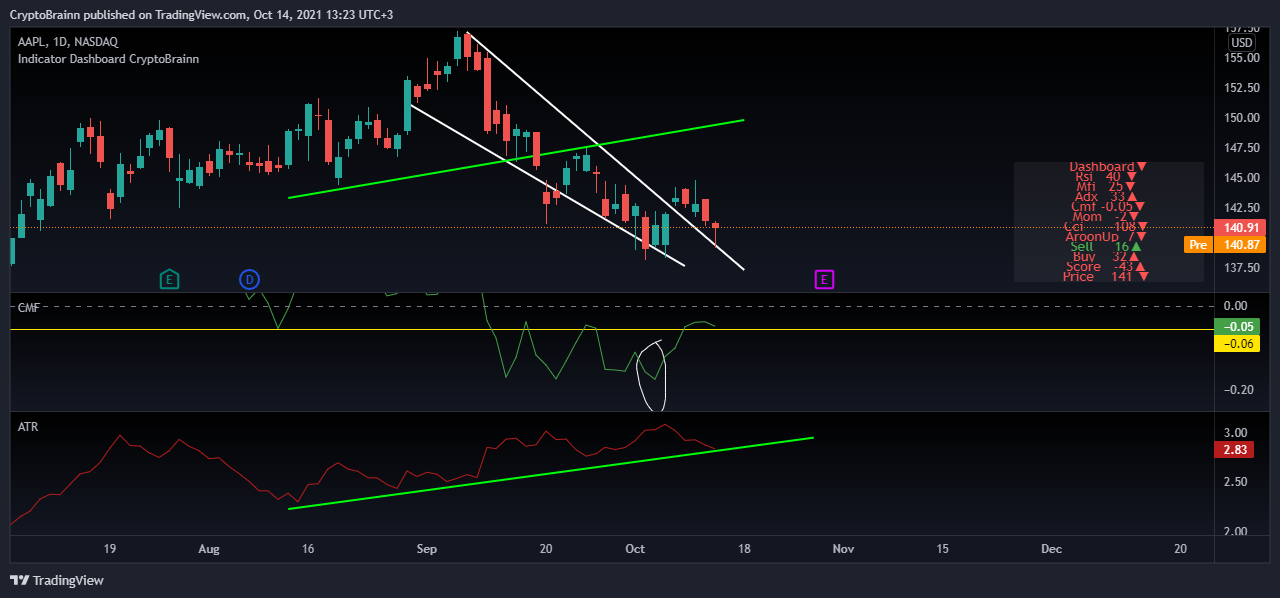Viewport: 1280px width, 598px height.
Task: Click the 2.50 label on the ATR scale
Action: pos(1236,482)
